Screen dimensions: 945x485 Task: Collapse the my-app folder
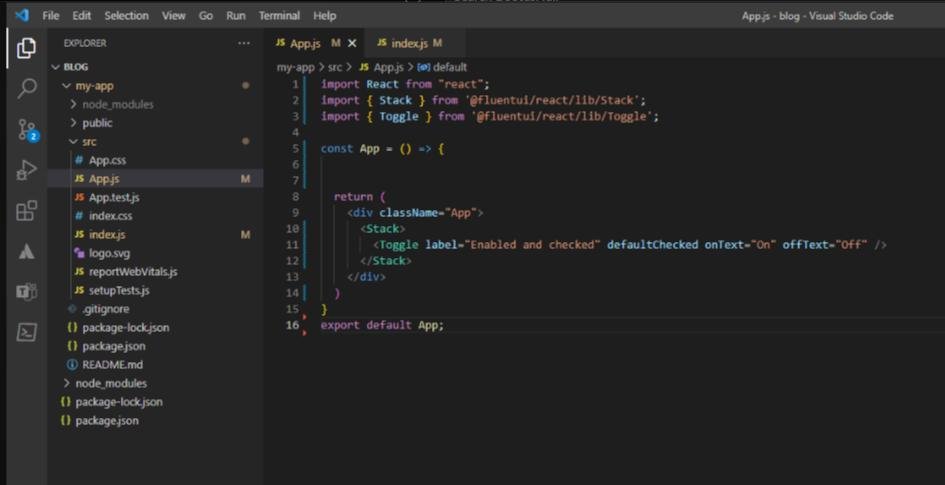[x=94, y=86]
